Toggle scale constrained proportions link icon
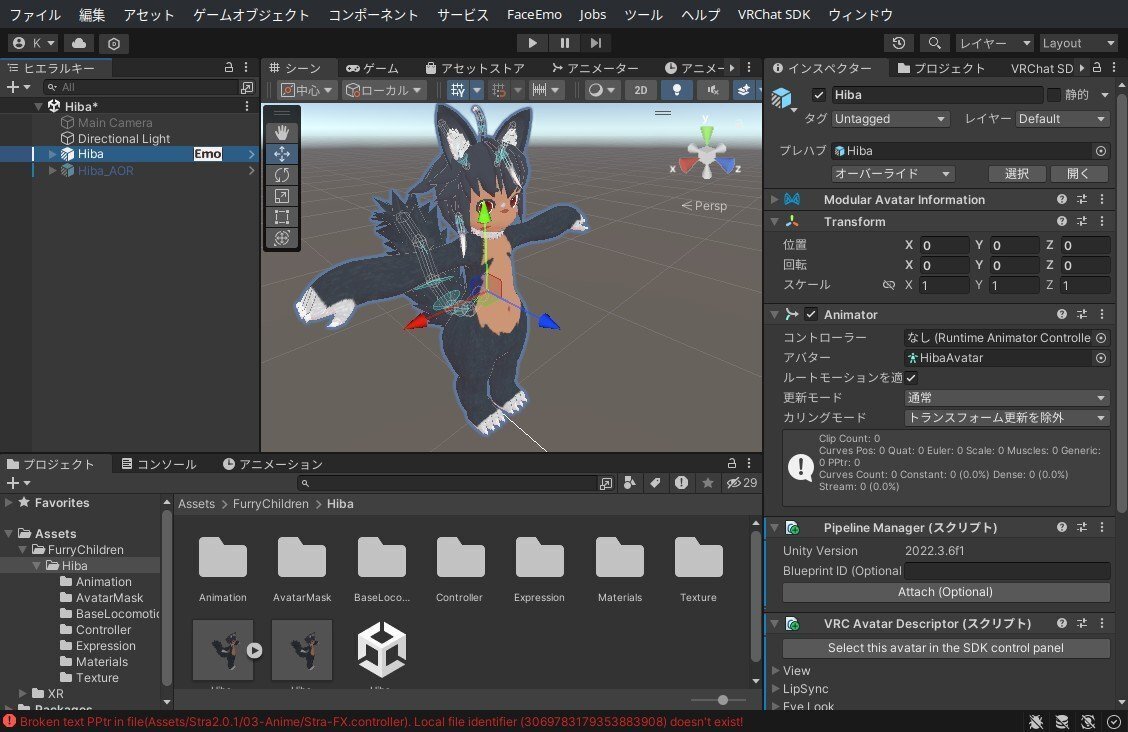 (889, 285)
